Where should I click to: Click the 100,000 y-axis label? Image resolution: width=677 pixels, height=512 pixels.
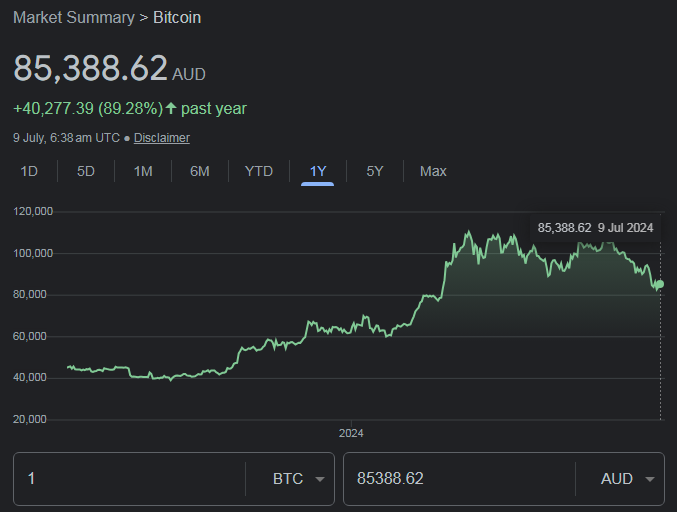point(33,253)
